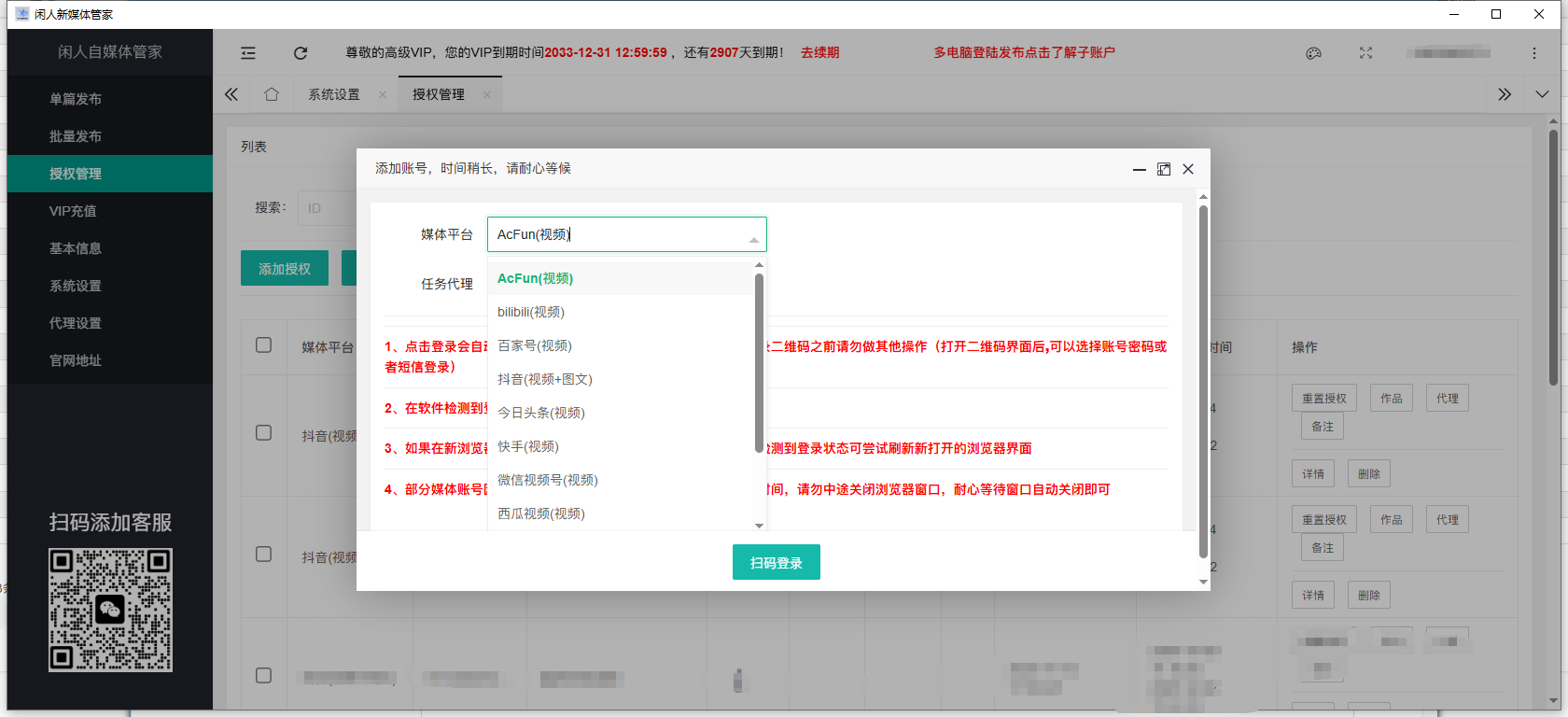The image size is (1568, 717).
Task: Close the 系统设置 tab
Action: click(383, 95)
